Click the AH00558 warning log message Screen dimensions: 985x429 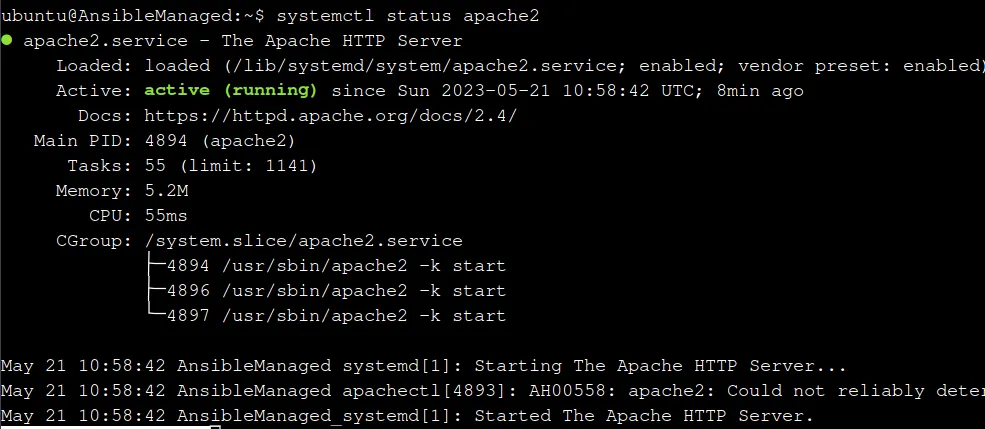(x=757, y=391)
